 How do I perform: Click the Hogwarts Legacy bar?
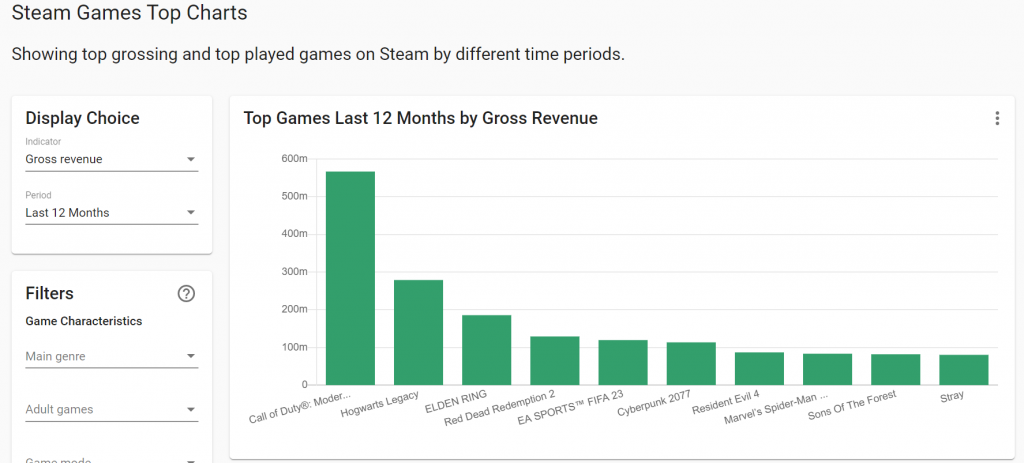[419, 332]
